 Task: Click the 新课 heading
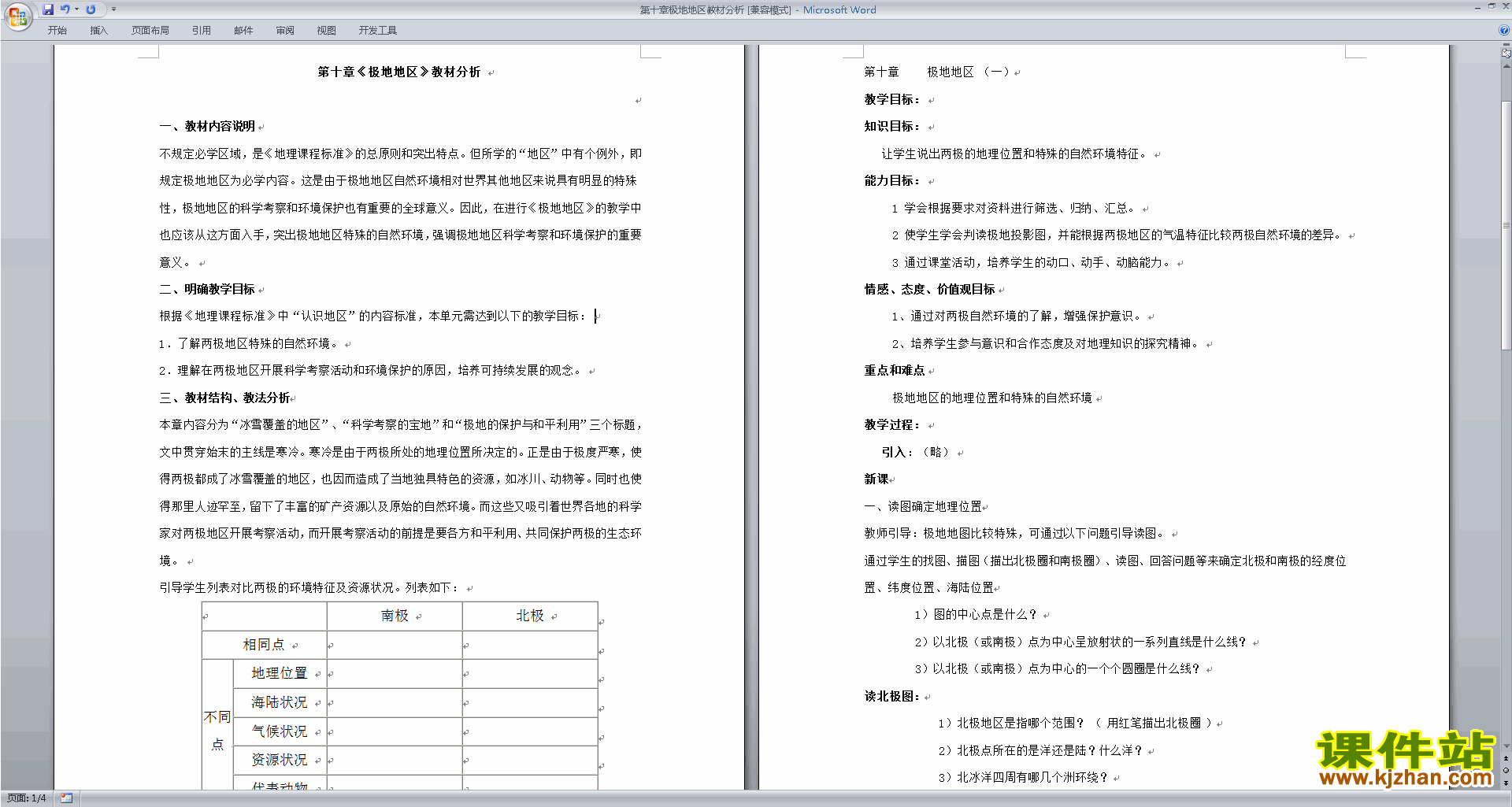point(876,479)
